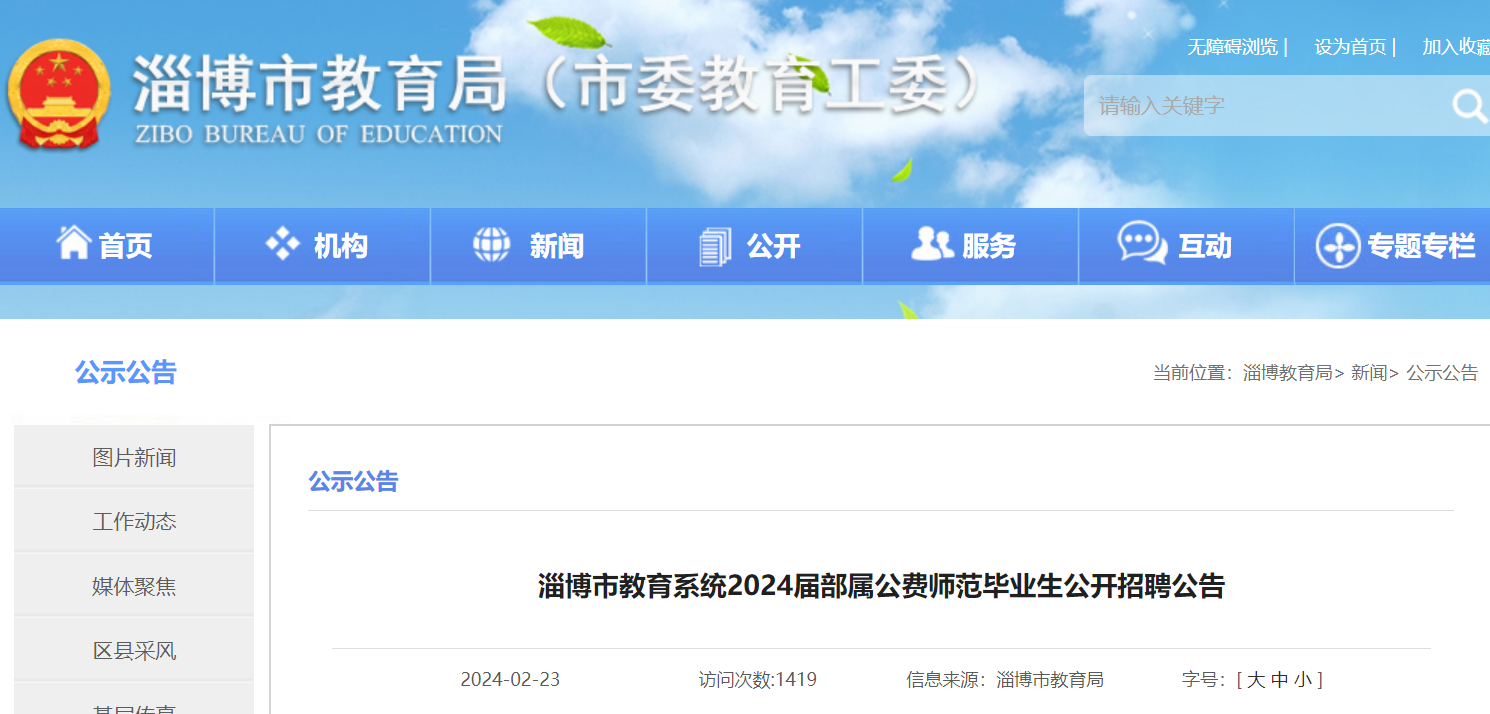The image size is (1490, 714).
Task: Click the 新闻 breadcrumb link
Action: (x=1368, y=373)
